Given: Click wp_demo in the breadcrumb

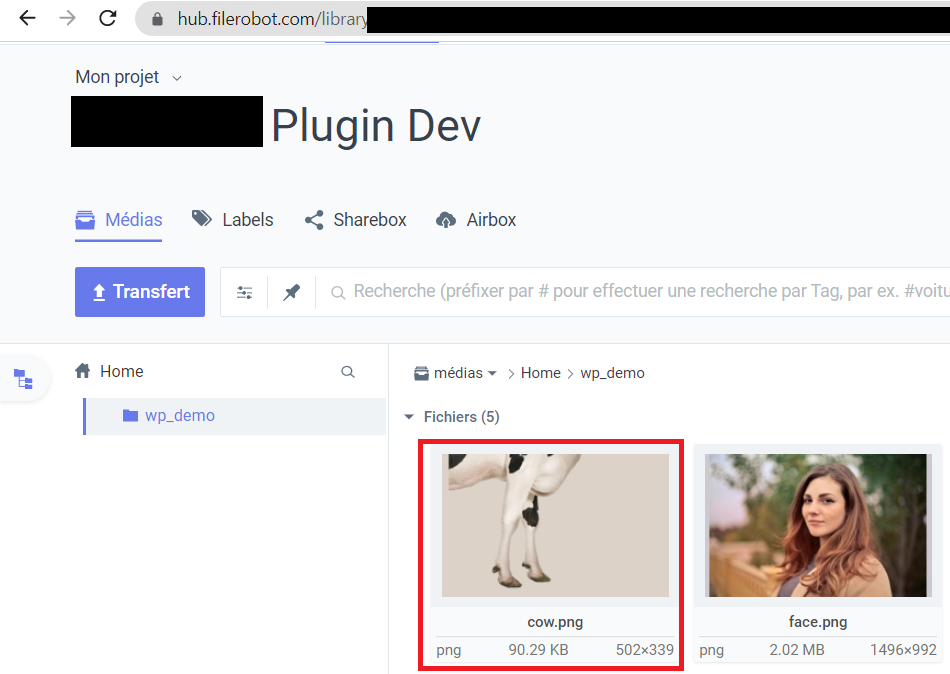Looking at the screenshot, I should click(613, 373).
